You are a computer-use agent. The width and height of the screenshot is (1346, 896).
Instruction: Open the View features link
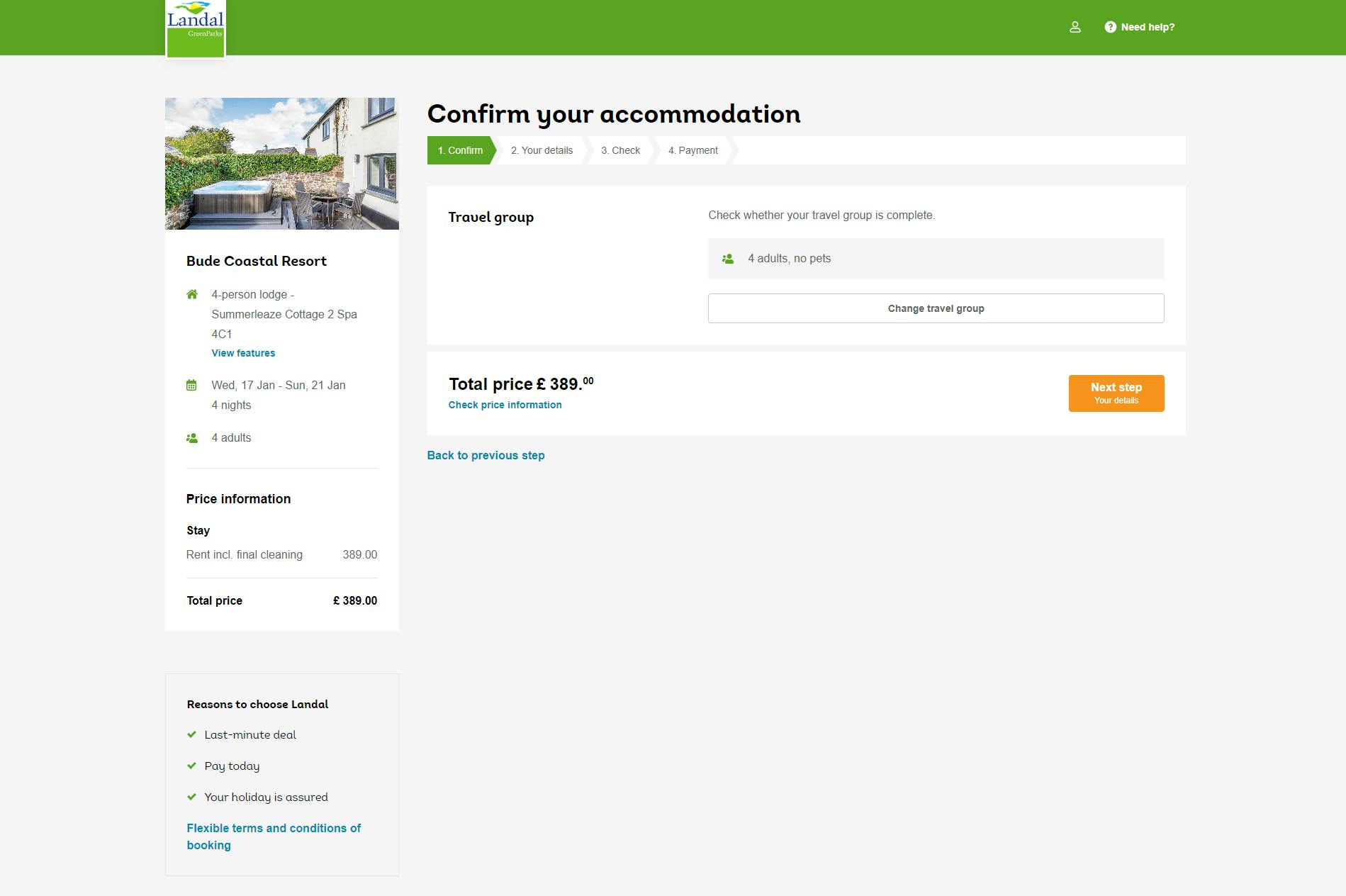242,353
